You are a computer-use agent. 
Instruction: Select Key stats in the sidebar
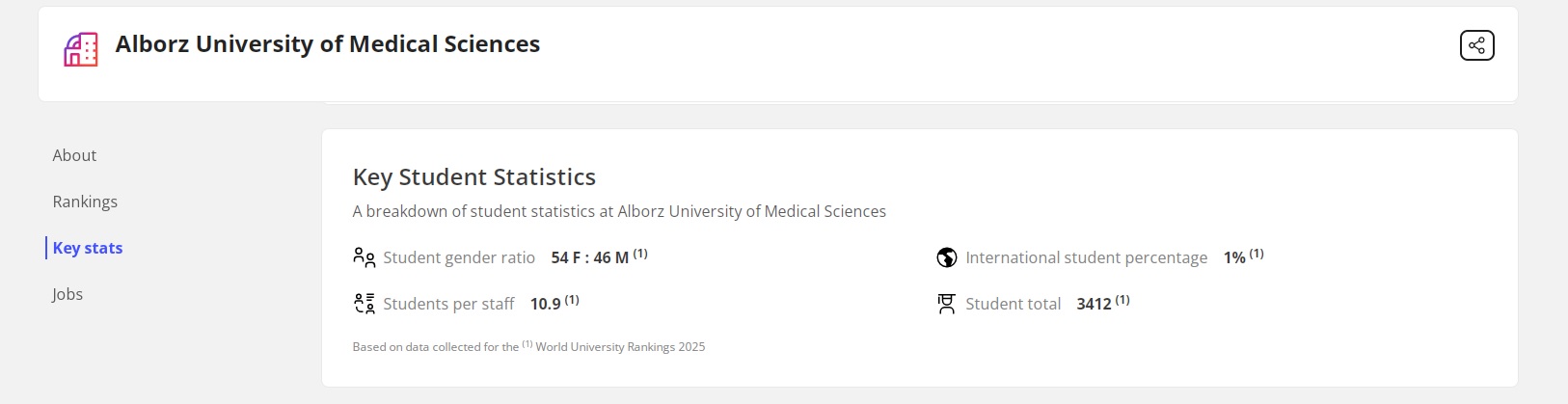pos(88,248)
